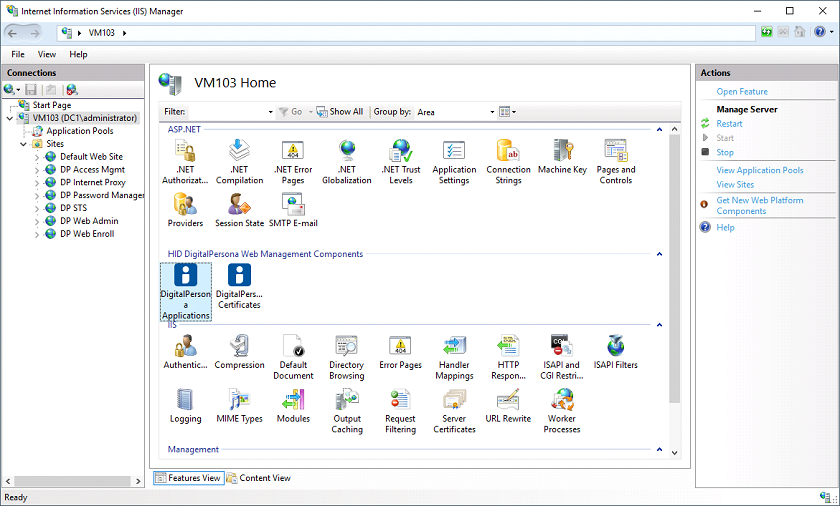Viewport: 840px width, 519px height.
Task: Expand the Default Web Site node
Action: tap(38, 157)
